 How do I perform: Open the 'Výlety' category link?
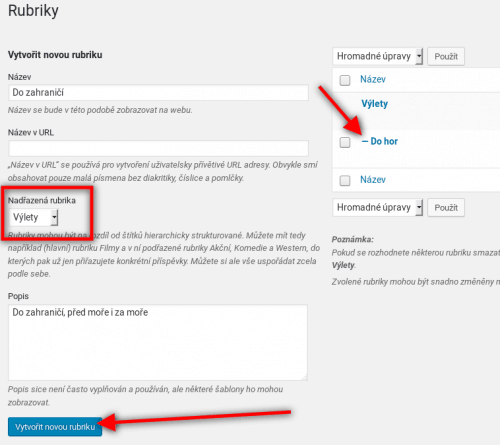[x=375, y=104]
